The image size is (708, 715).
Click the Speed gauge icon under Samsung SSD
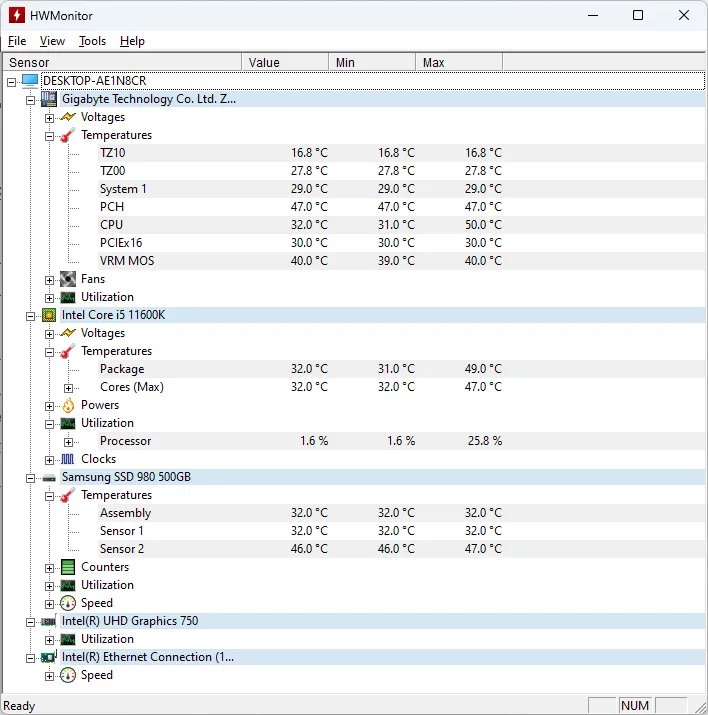coord(68,603)
